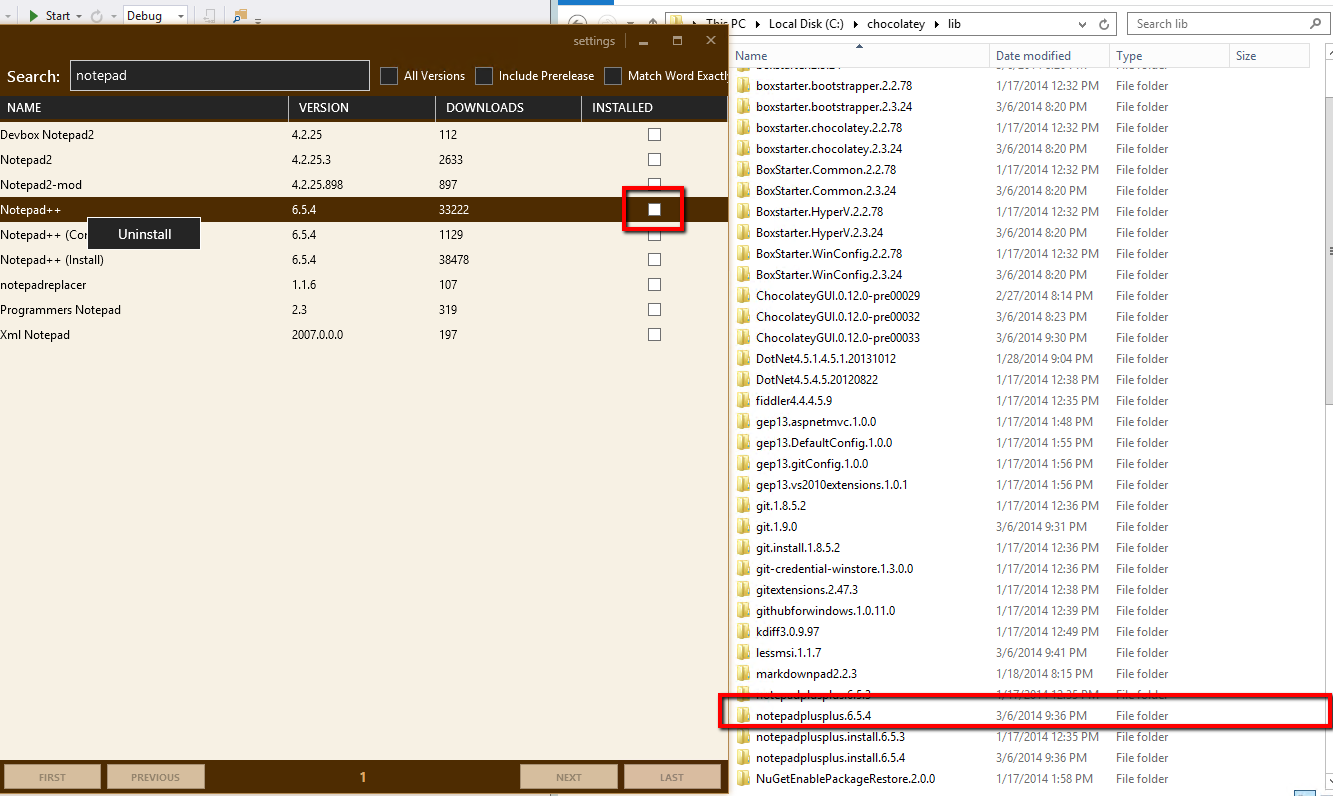Image resolution: width=1333 pixels, height=796 pixels.
Task: Click the ChocolateyGUI.0.12.0-pre00033 folder icon
Action: coord(743,338)
